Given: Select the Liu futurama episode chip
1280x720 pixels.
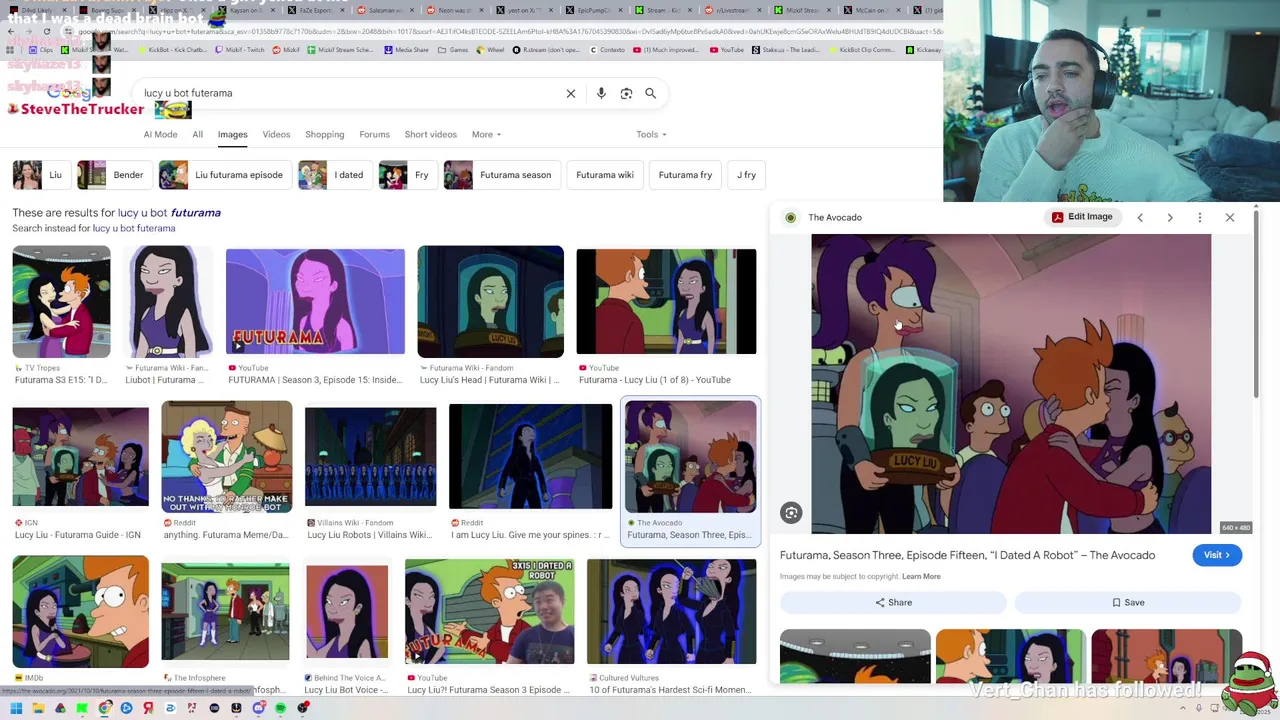Looking at the screenshot, I should point(225,175).
